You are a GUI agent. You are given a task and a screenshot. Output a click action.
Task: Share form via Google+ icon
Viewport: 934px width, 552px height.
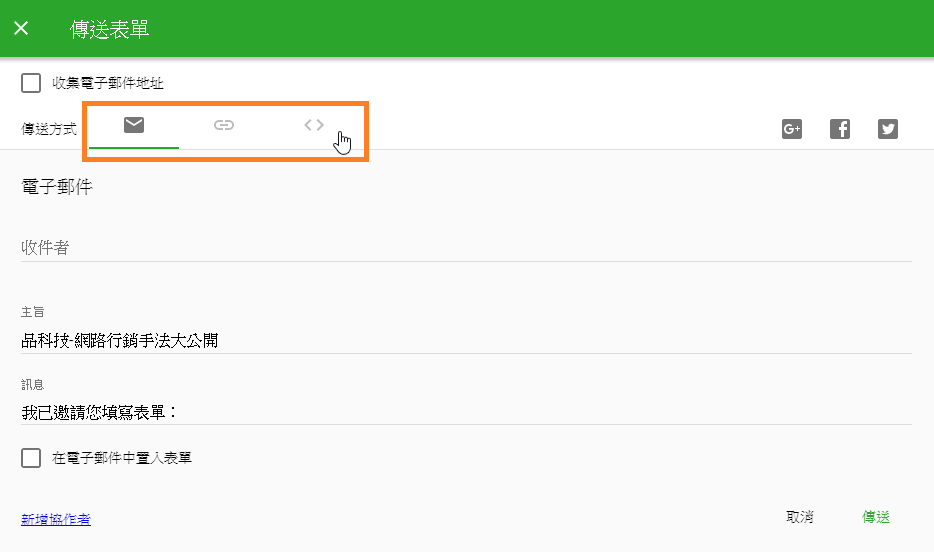(x=792, y=129)
